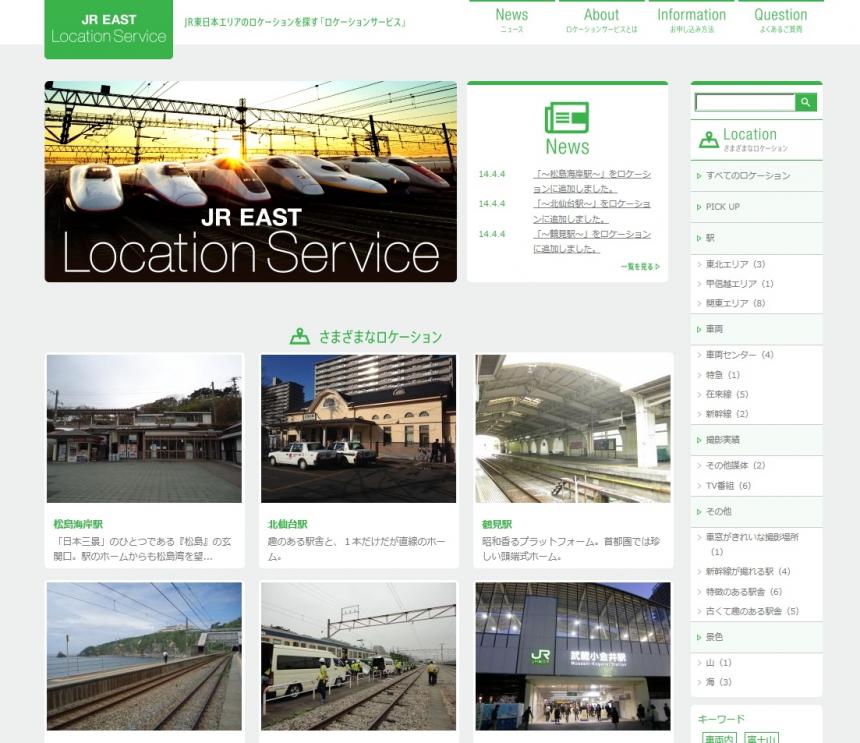The height and width of the screenshot is (743, 860).
Task: Open the Information menu item
Action: click(691, 20)
